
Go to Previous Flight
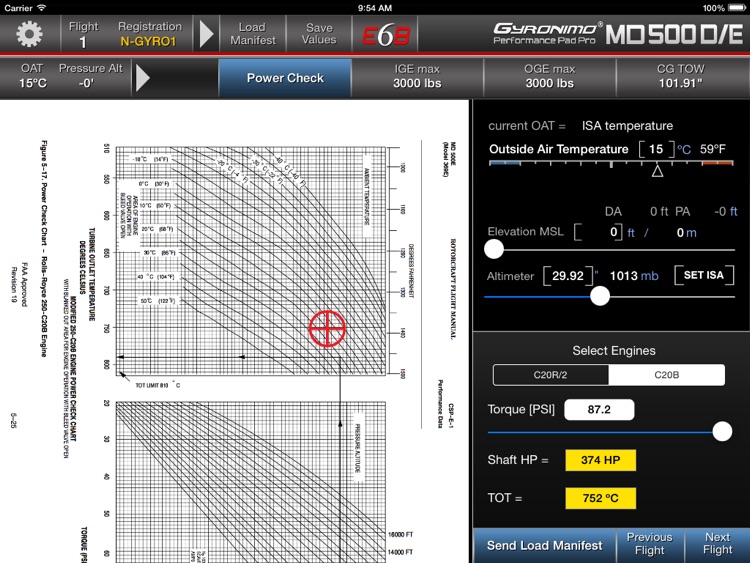click(x=650, y=544)
